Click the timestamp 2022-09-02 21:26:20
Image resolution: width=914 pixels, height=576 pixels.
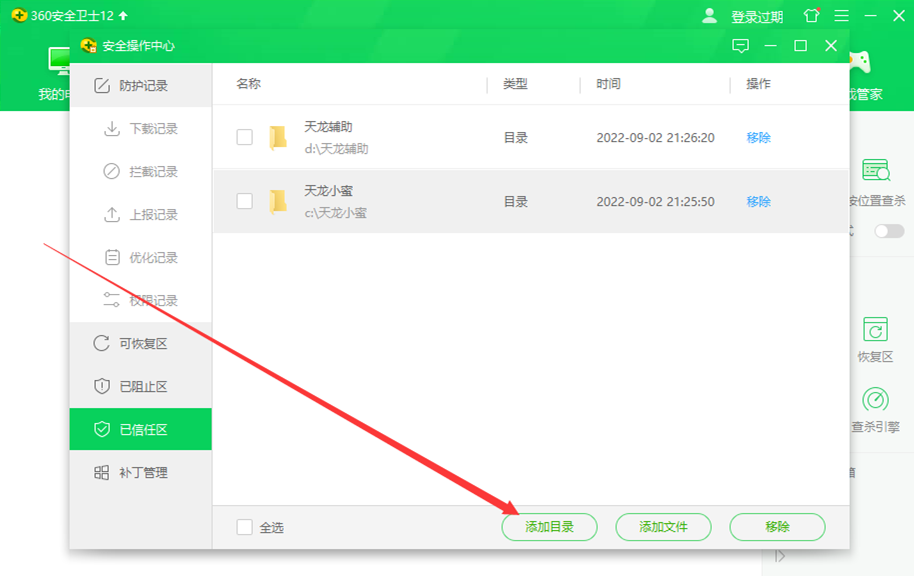655,138
